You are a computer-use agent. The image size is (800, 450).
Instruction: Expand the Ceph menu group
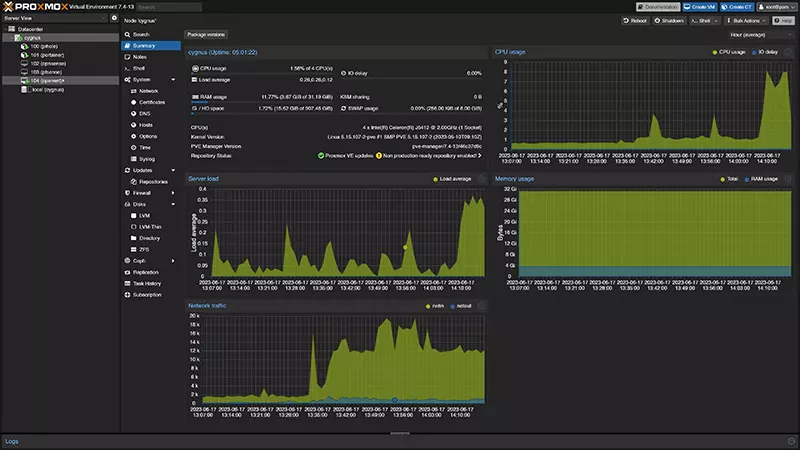(x=173, y=261)
